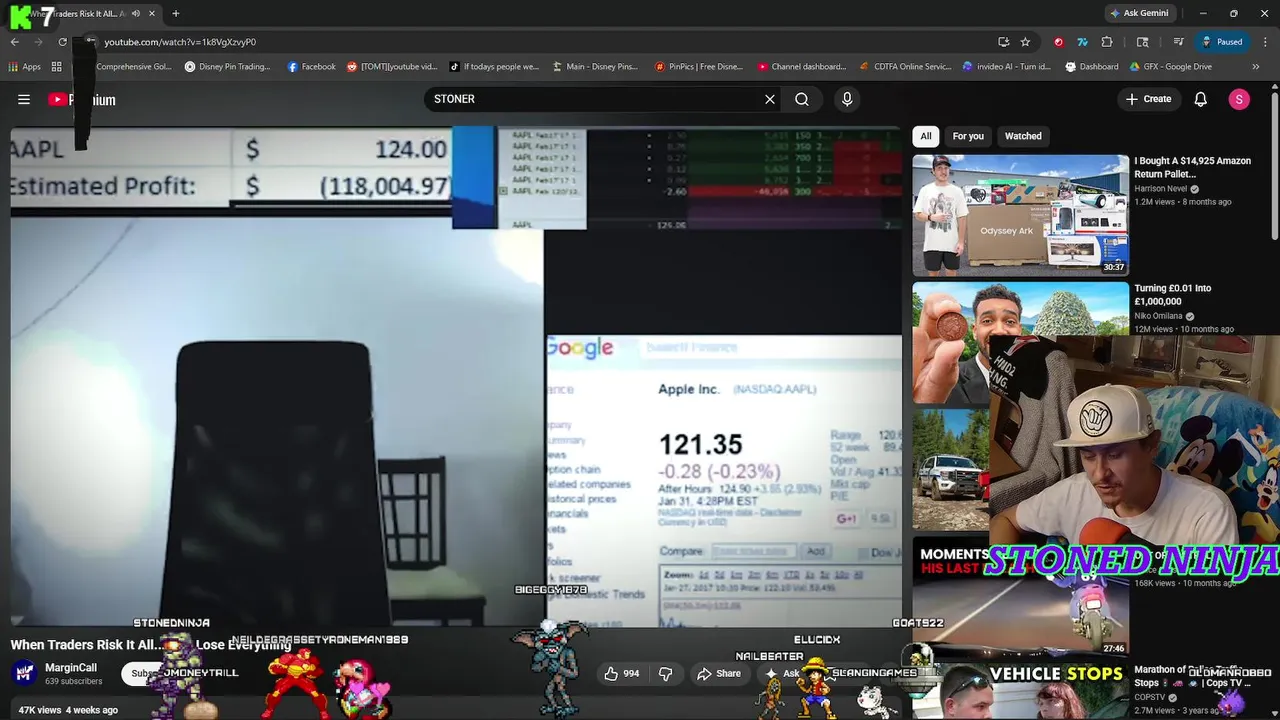
Task: Open a new browser tab
Action: pyautogui.click(x=176, y=14)
